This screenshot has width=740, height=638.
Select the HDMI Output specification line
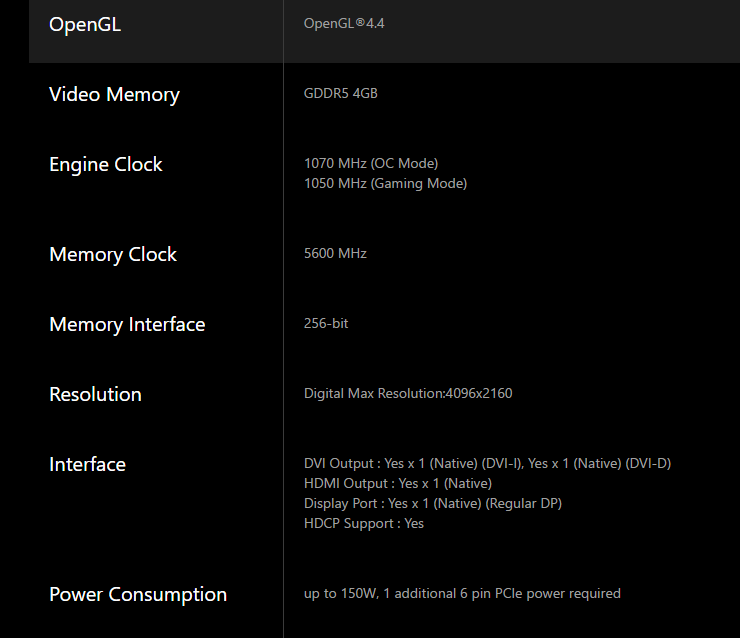click(x=398, y=484)
